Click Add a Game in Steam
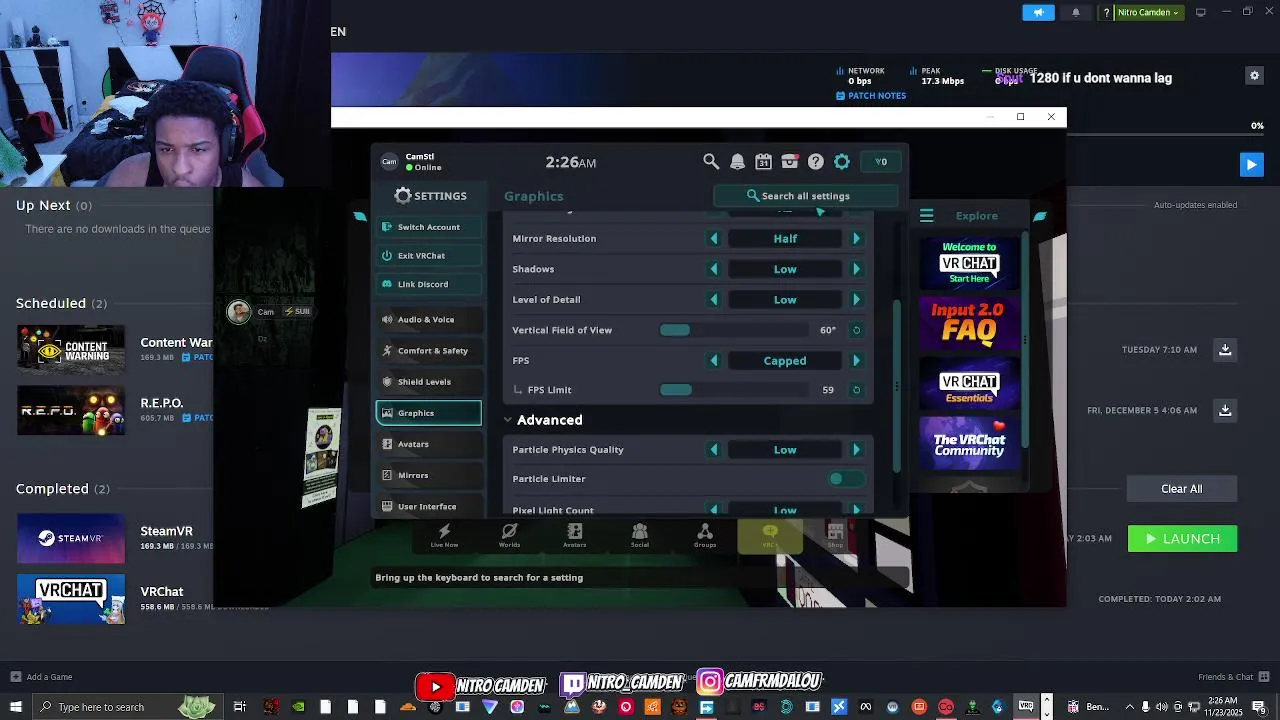Viewport: 1280px width, 720px height. [41, 677]
